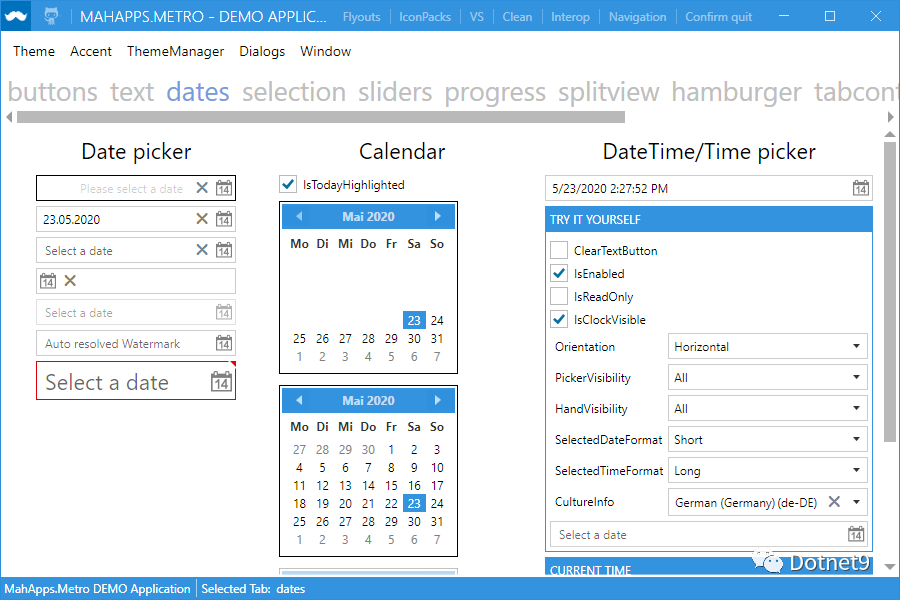Go to previous month in bottom calendar
The height and width of the screenshot is (600, 900).
[x=299, y=400]
